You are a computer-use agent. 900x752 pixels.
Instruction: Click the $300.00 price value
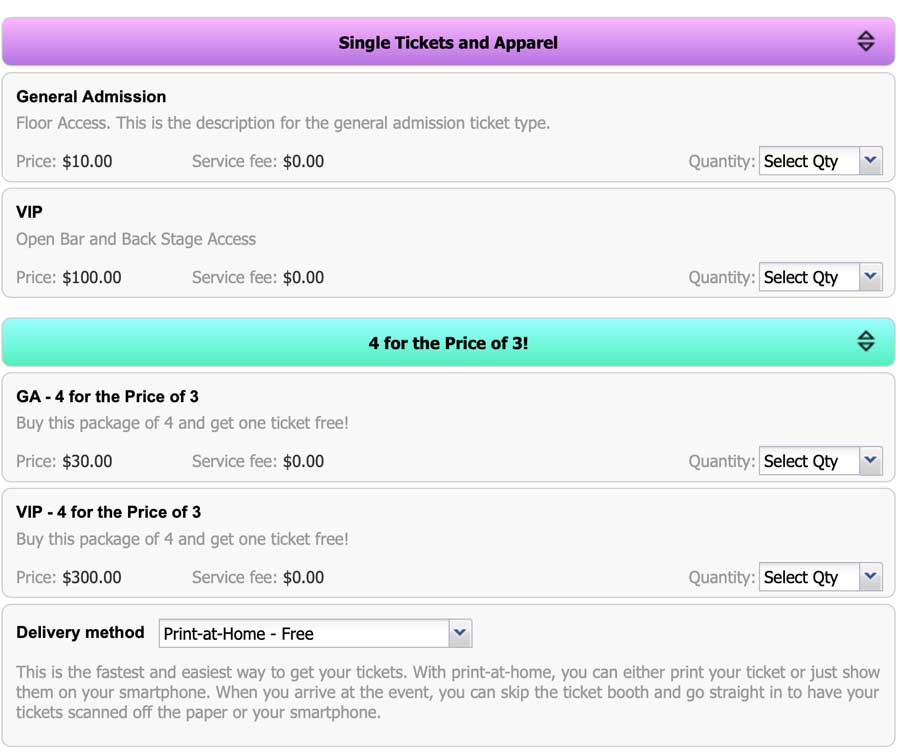point(92,577)
